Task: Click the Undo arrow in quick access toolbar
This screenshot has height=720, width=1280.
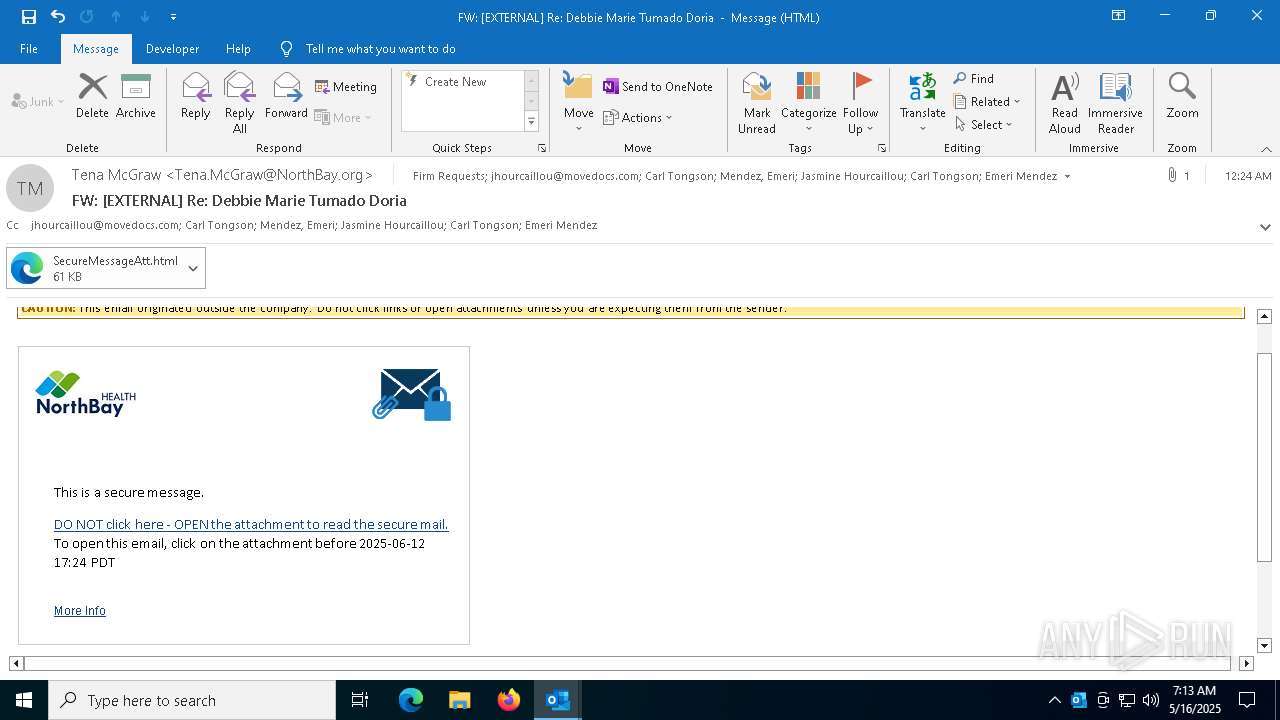Action: point(58,17)
